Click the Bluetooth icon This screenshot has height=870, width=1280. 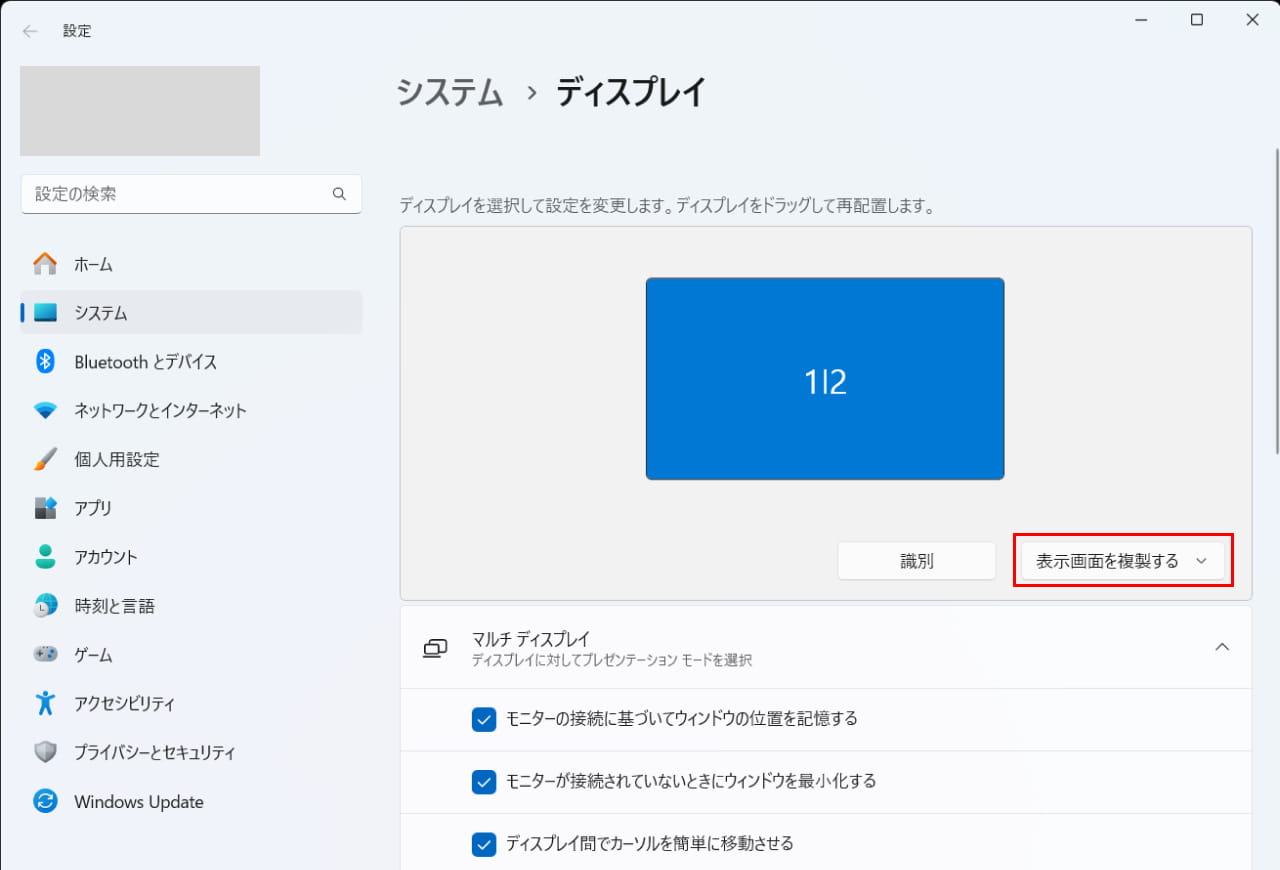point(45,362)
